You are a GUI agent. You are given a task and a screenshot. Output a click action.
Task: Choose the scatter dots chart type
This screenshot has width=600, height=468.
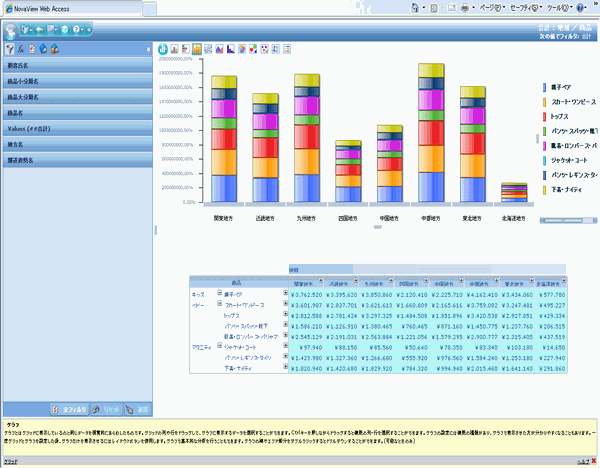(264, 49)
